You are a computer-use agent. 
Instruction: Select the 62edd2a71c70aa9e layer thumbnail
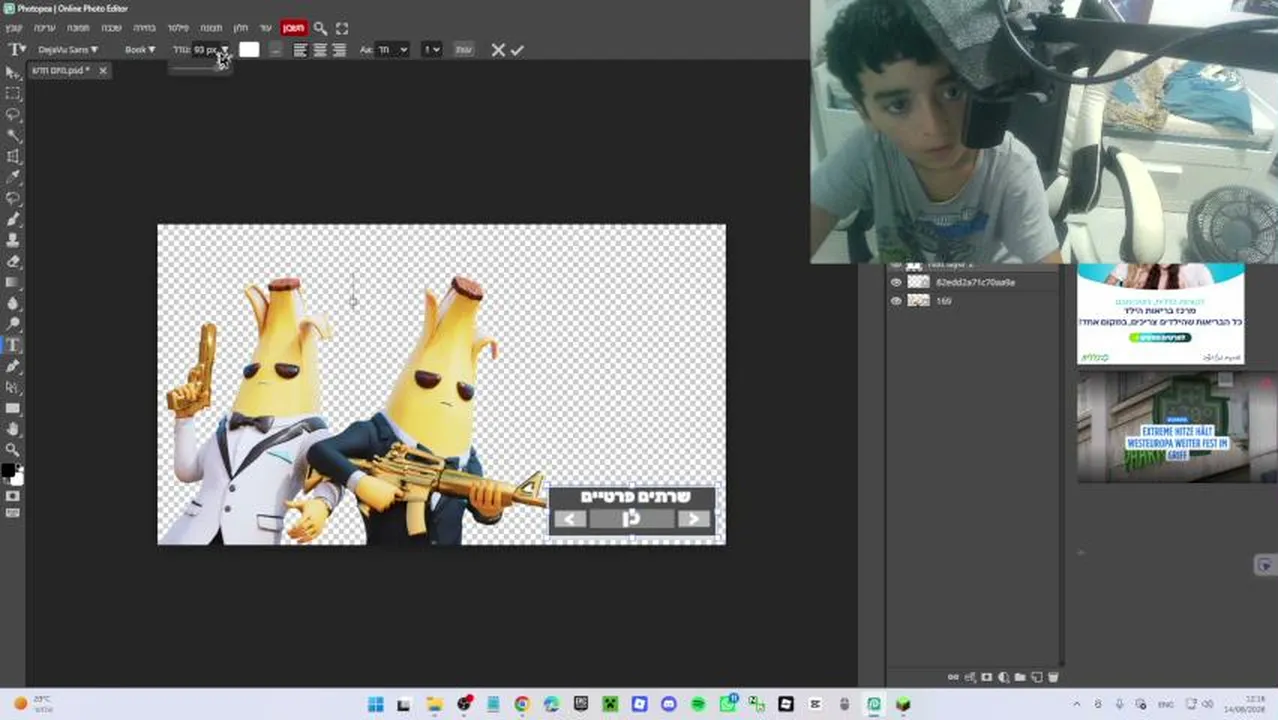(918, 283)
